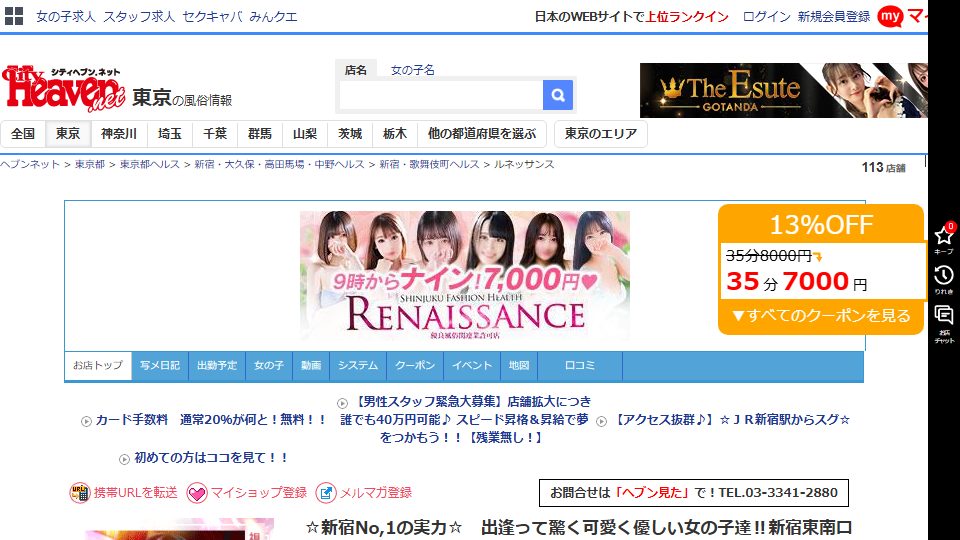960x540 pixels.
Task: Open 他の都道府県を選ぶ selector
Action: click(482, 134)
